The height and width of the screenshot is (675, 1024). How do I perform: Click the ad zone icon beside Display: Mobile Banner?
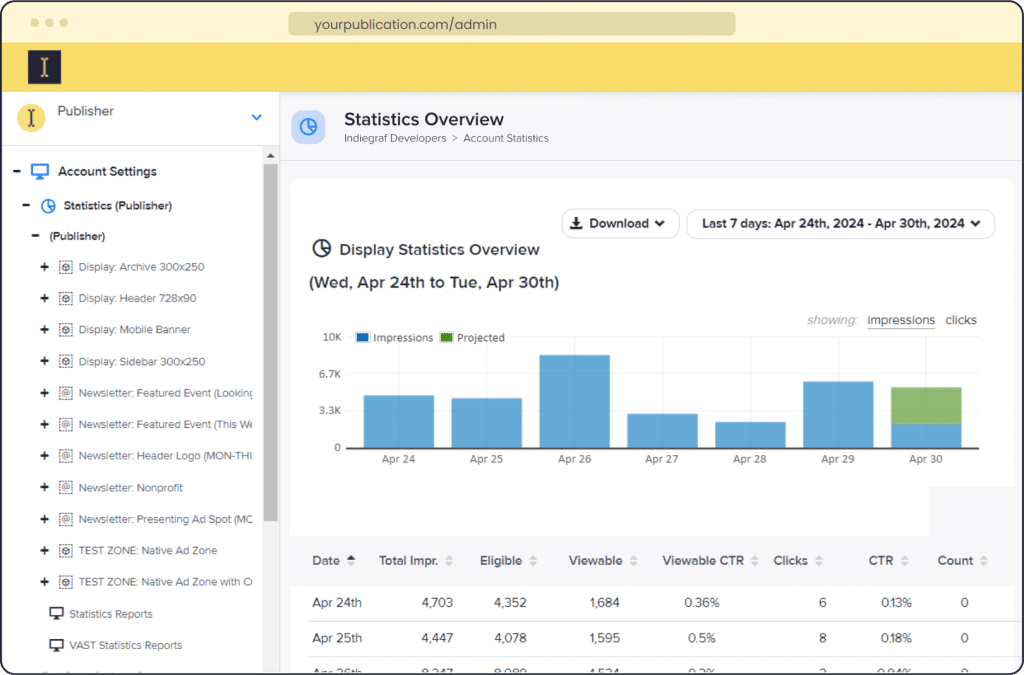pyautogui.click(x=66, y=329)
